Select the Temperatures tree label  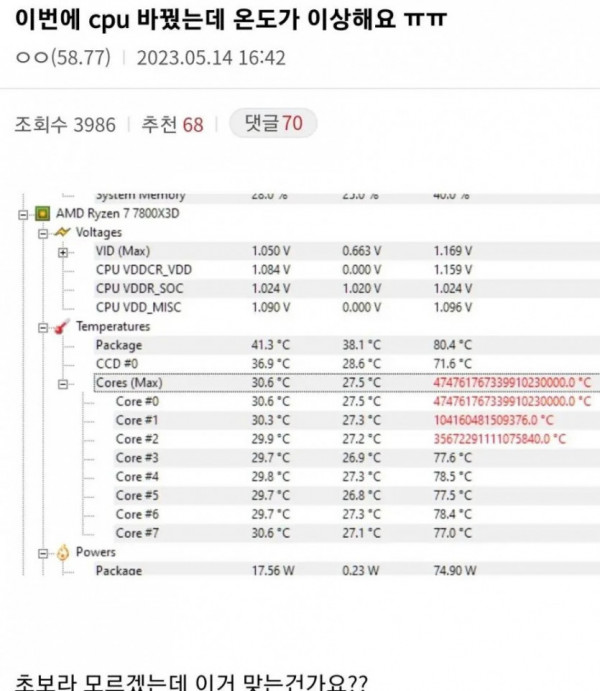coord(113,327)
